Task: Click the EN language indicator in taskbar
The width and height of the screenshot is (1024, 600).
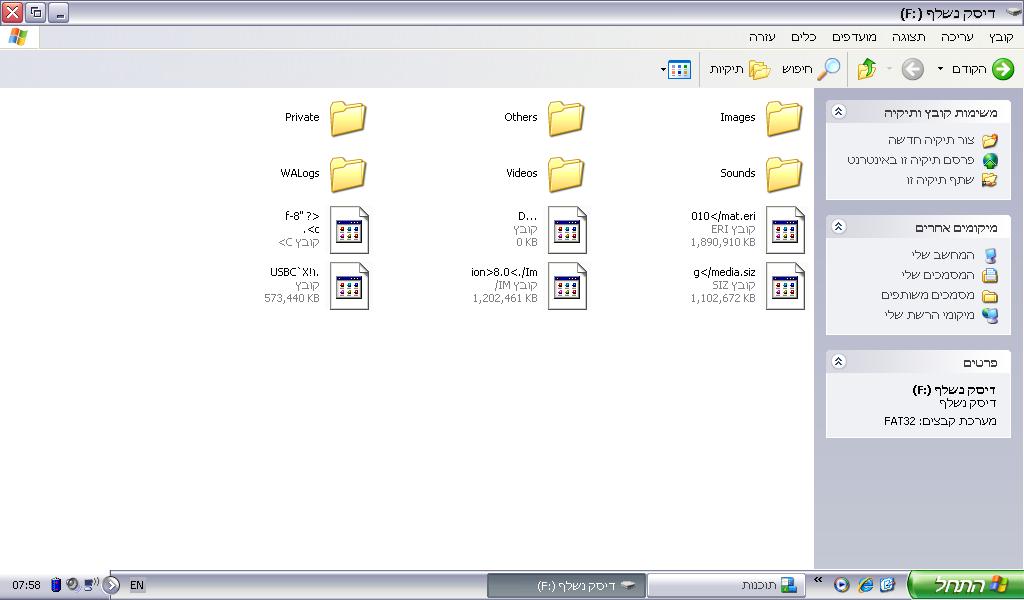Action: point(137,585)
